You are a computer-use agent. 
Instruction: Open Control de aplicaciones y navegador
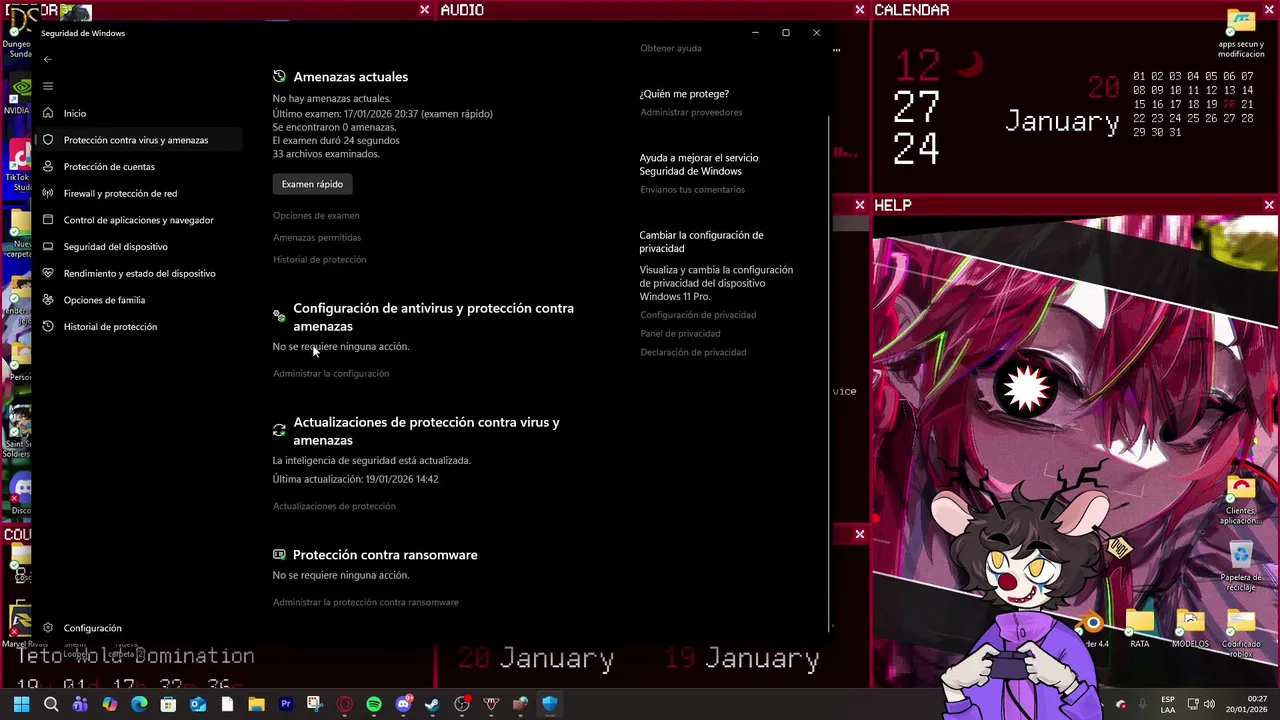(138, 220)
